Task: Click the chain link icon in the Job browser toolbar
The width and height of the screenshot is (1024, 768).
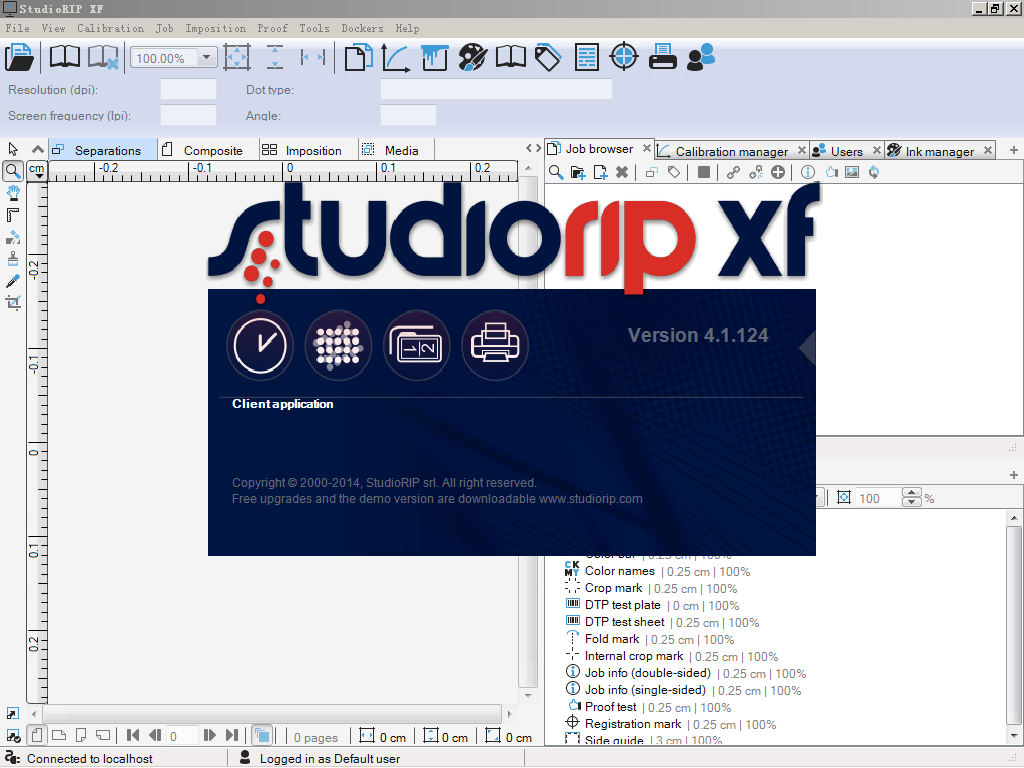Action: (733, 172)
